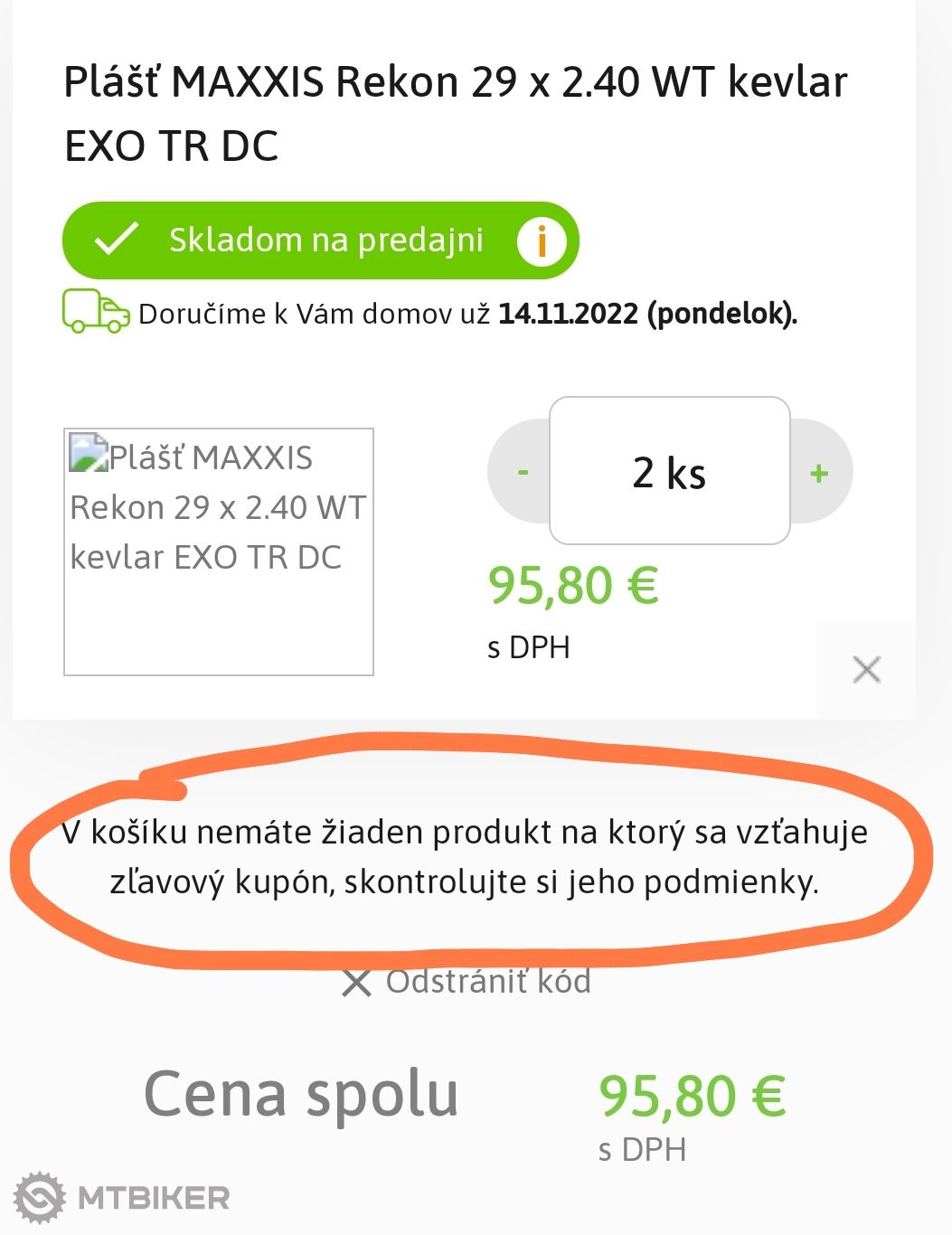Click the discount coupon warning message

[465, 856]
